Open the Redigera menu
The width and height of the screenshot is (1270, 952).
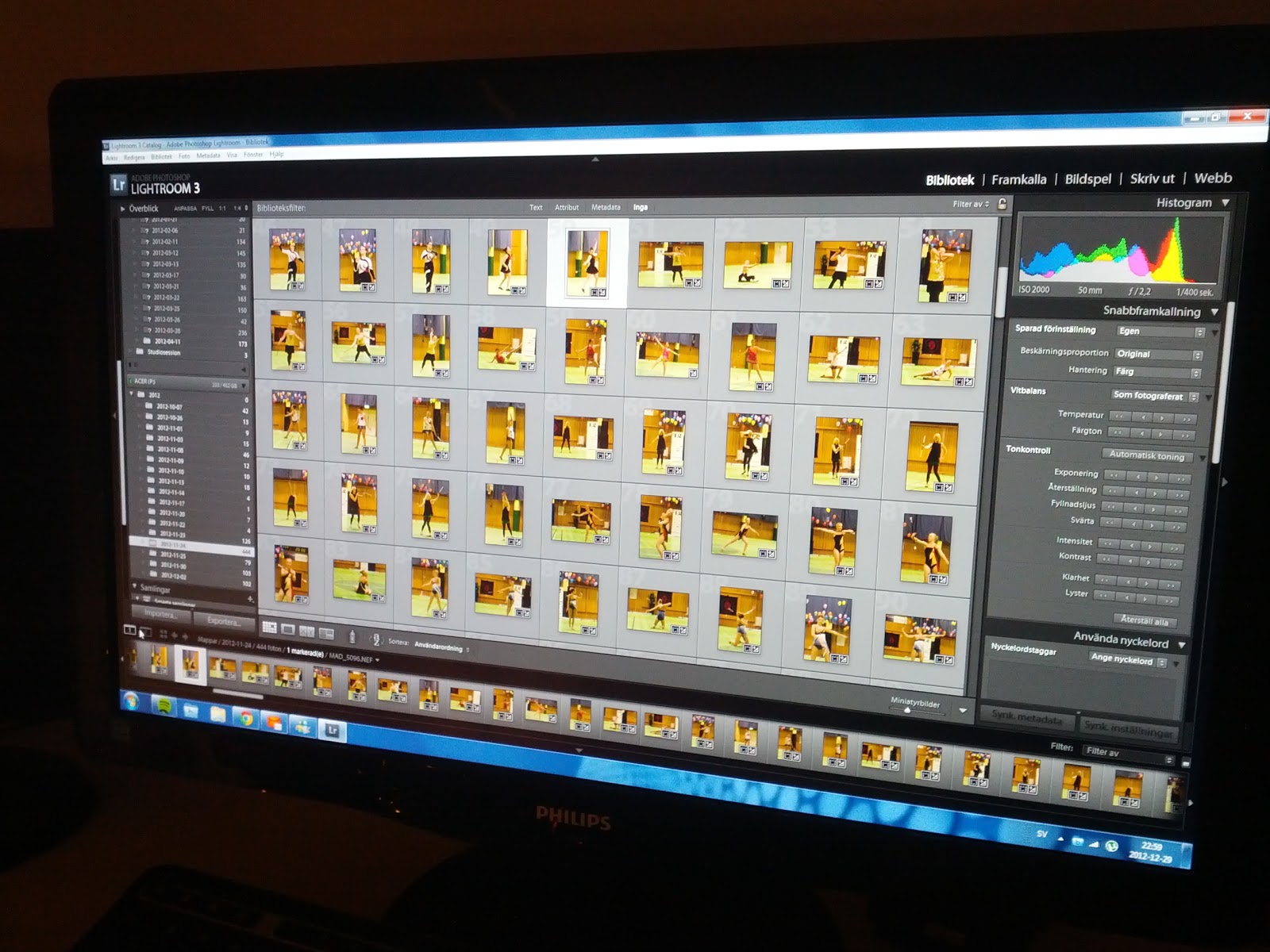pos(134,158)
